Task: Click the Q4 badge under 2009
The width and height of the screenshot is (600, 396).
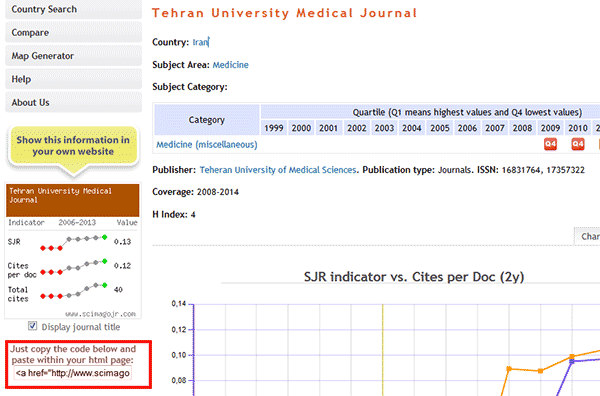Action: pyautogui.click(x=550, y=144)
